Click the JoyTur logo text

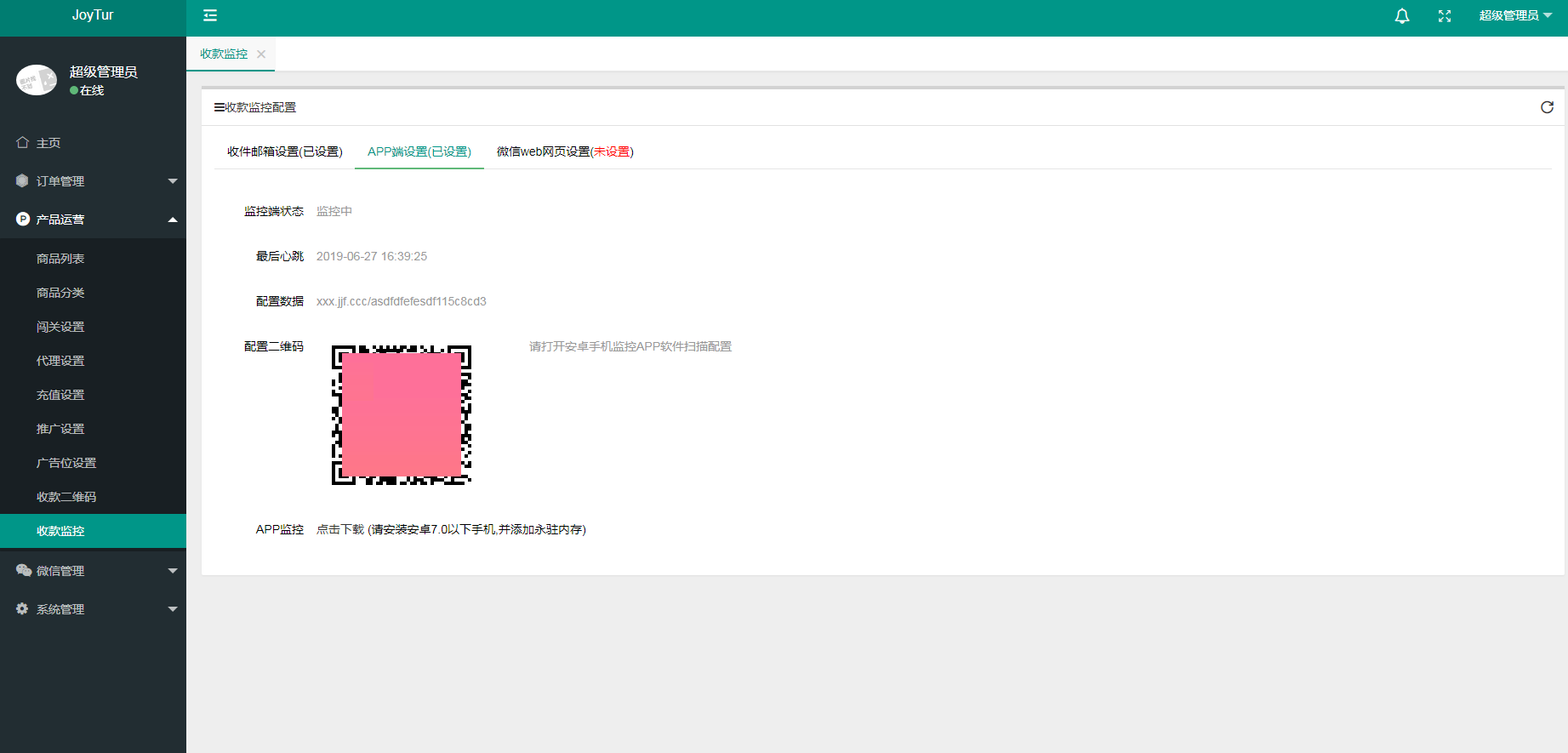tap(93, 15)
